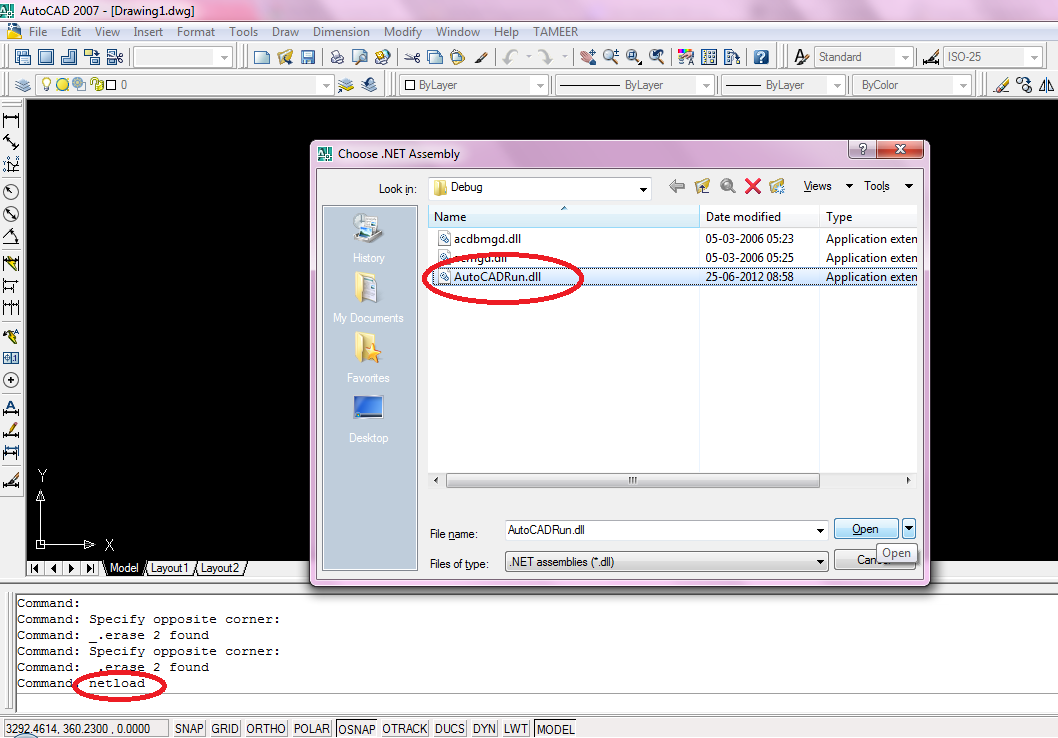
Task: Activate the Quick Leader tool
Action: [11, 335]
